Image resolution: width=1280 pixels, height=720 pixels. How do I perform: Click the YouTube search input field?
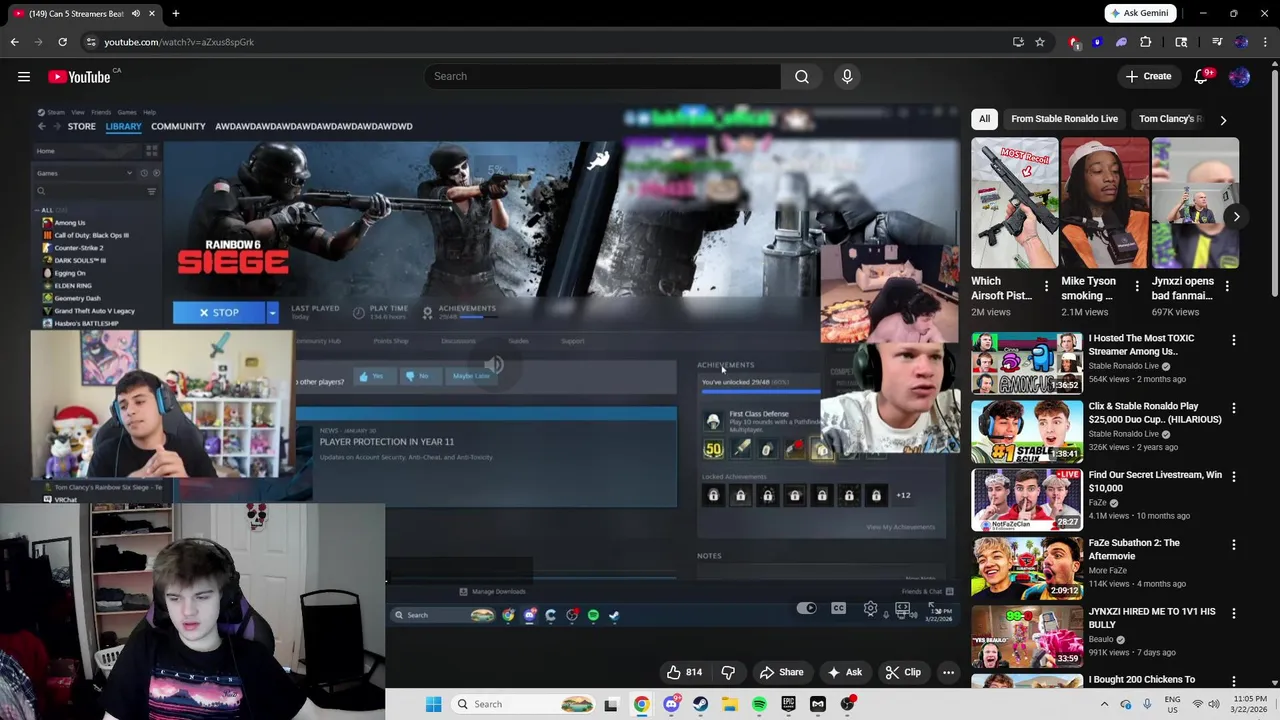pyautogui.click(x=603, y=76)
